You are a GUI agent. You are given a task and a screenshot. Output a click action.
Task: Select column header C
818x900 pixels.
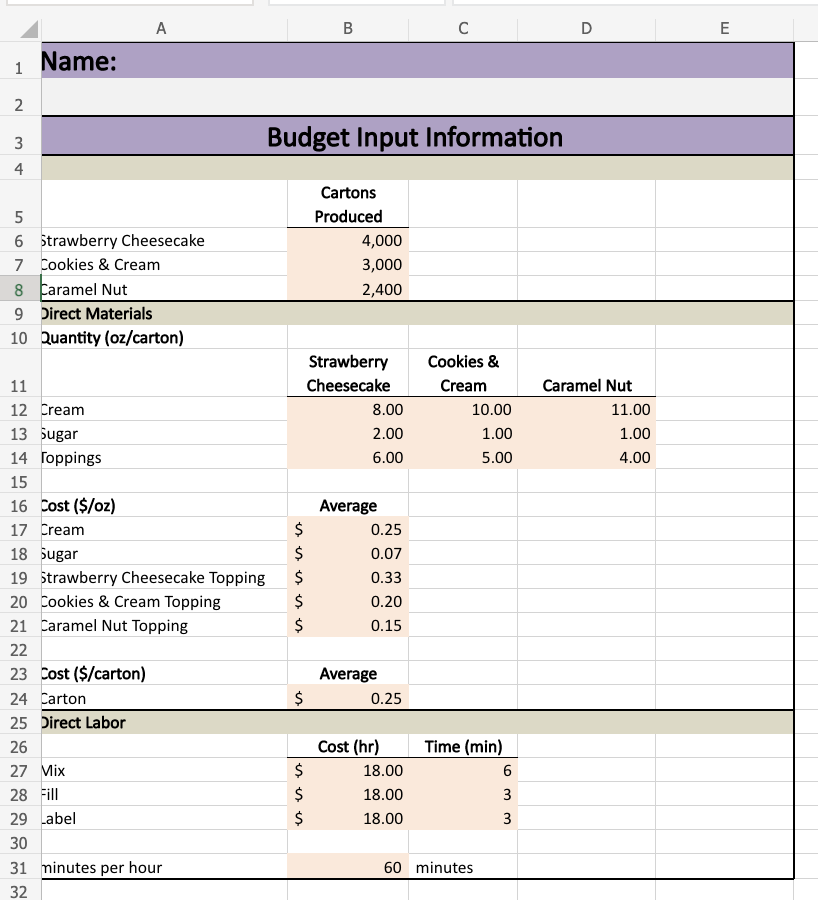pos(463,28)
